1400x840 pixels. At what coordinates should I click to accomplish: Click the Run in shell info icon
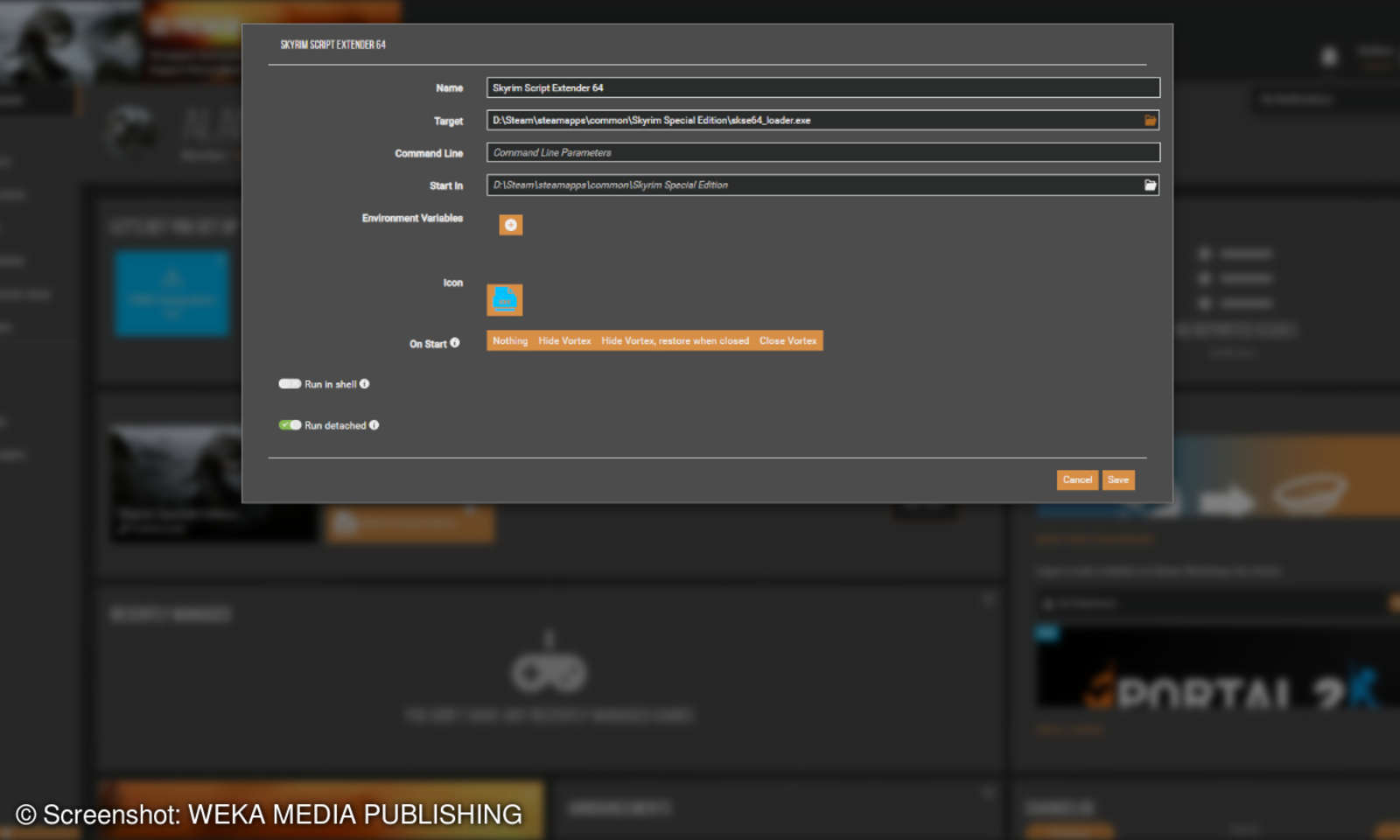[365, 383]
